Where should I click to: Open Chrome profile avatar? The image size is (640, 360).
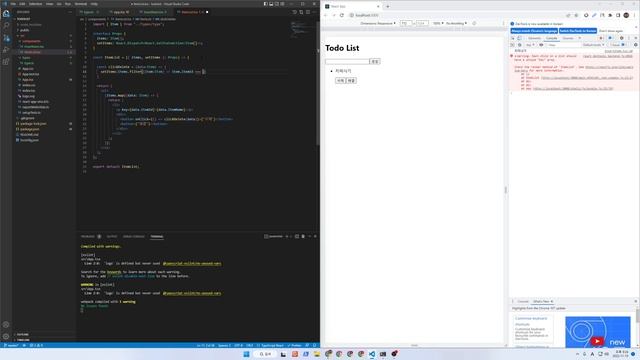click(626, 15)
